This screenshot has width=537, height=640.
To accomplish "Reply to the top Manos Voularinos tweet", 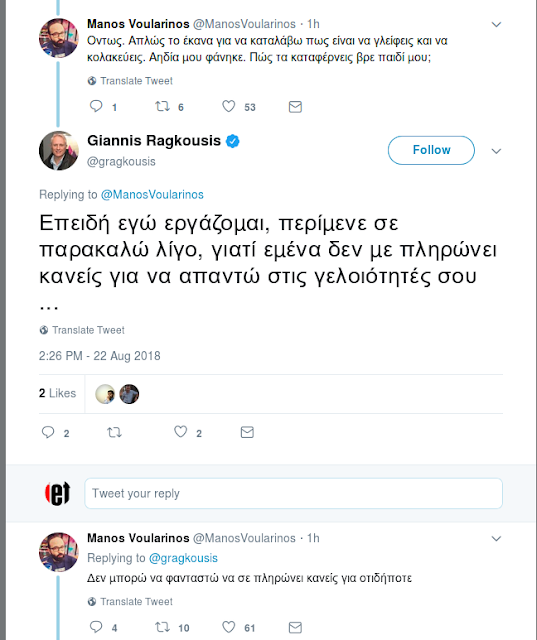I will pyautogui.click(x=96, y=107).
